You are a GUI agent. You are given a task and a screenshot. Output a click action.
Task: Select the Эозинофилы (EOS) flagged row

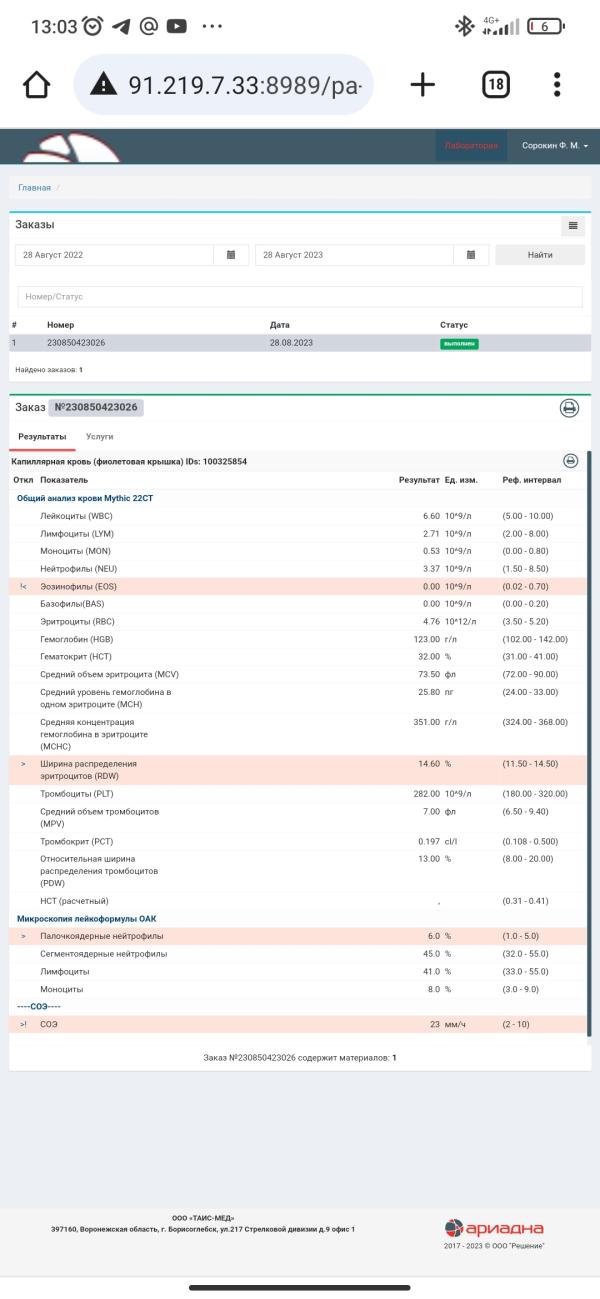[300, 587]
